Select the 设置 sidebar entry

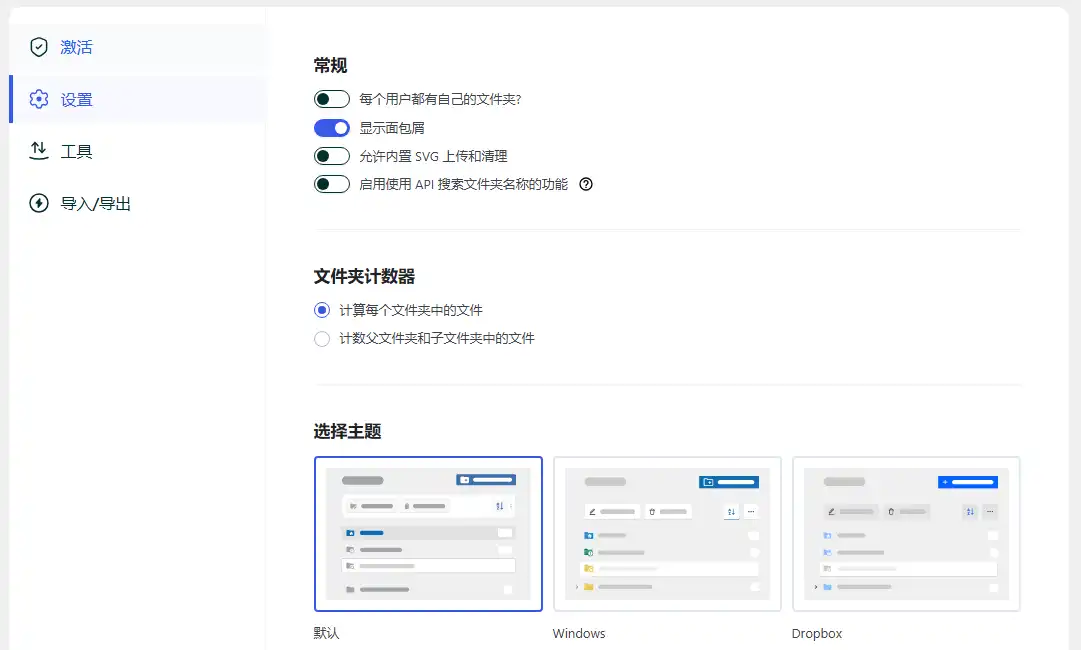77,99
